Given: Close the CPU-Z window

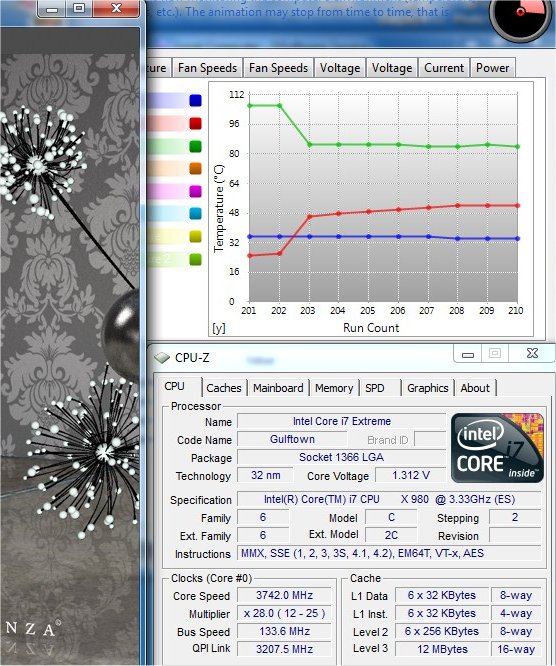Looking at the screenshot, I should pos(533,353).
